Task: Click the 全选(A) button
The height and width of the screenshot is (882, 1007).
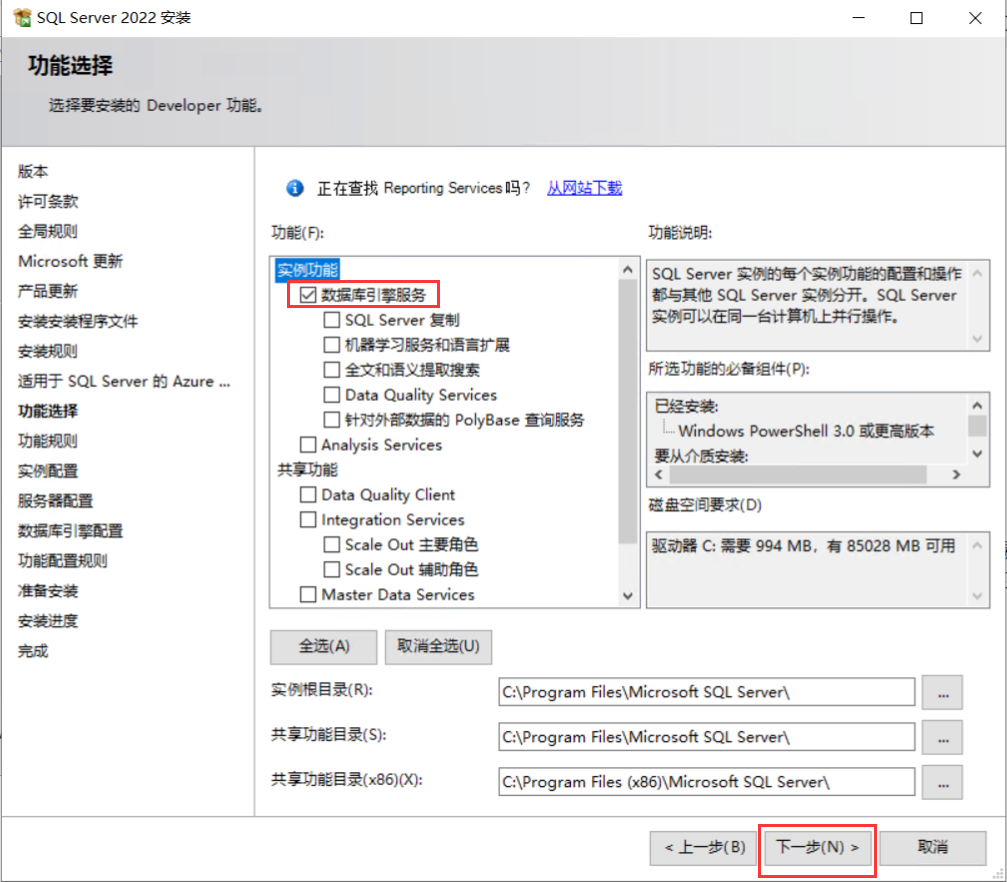Action: (x=324, y=646)
